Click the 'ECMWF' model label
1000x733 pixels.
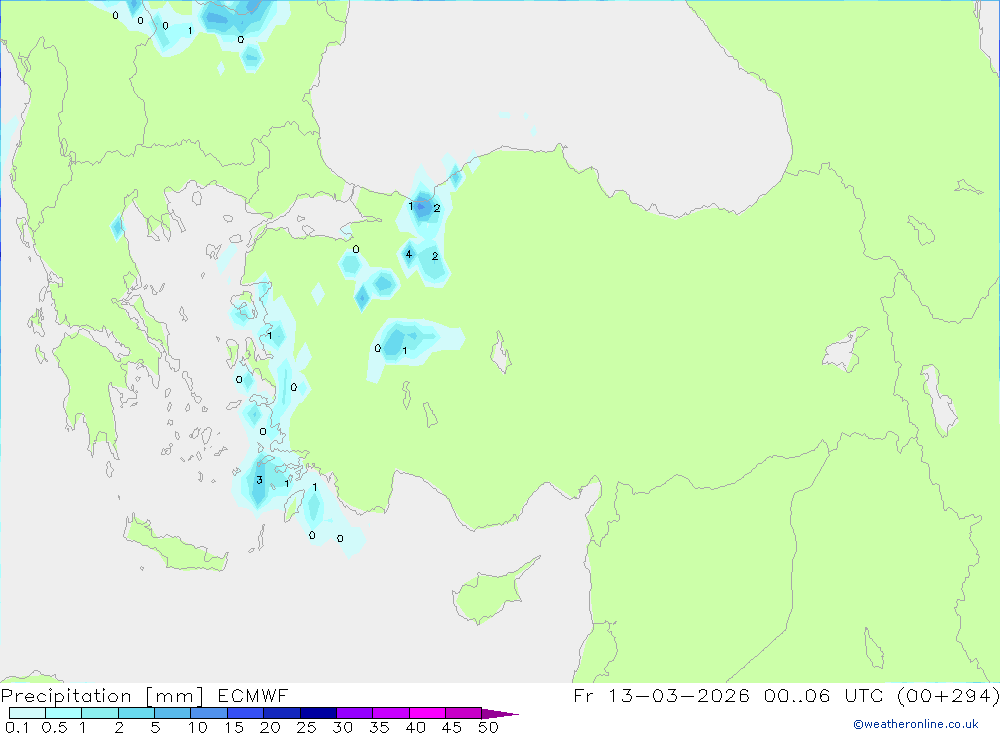pos(253,695)
